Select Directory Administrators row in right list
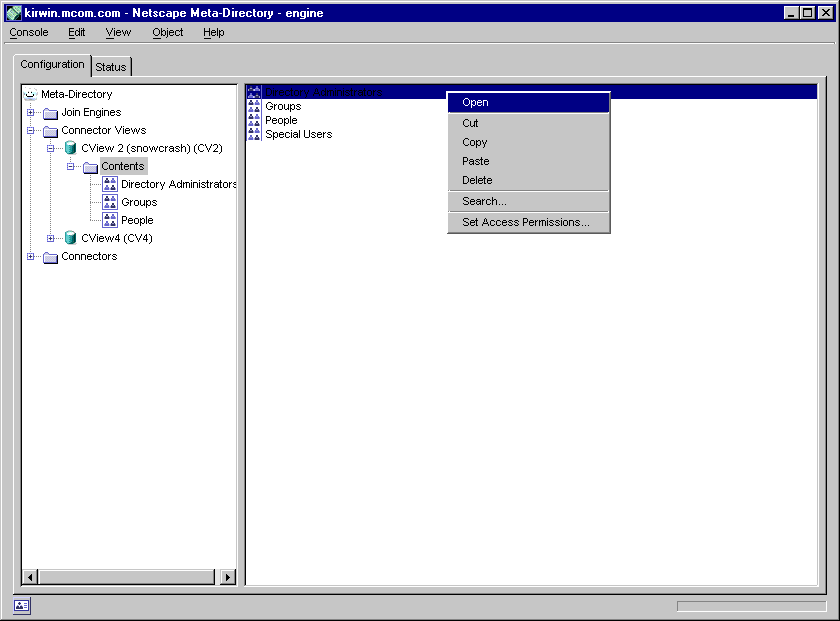The image size is (840, 621). [x=531, y=92]
